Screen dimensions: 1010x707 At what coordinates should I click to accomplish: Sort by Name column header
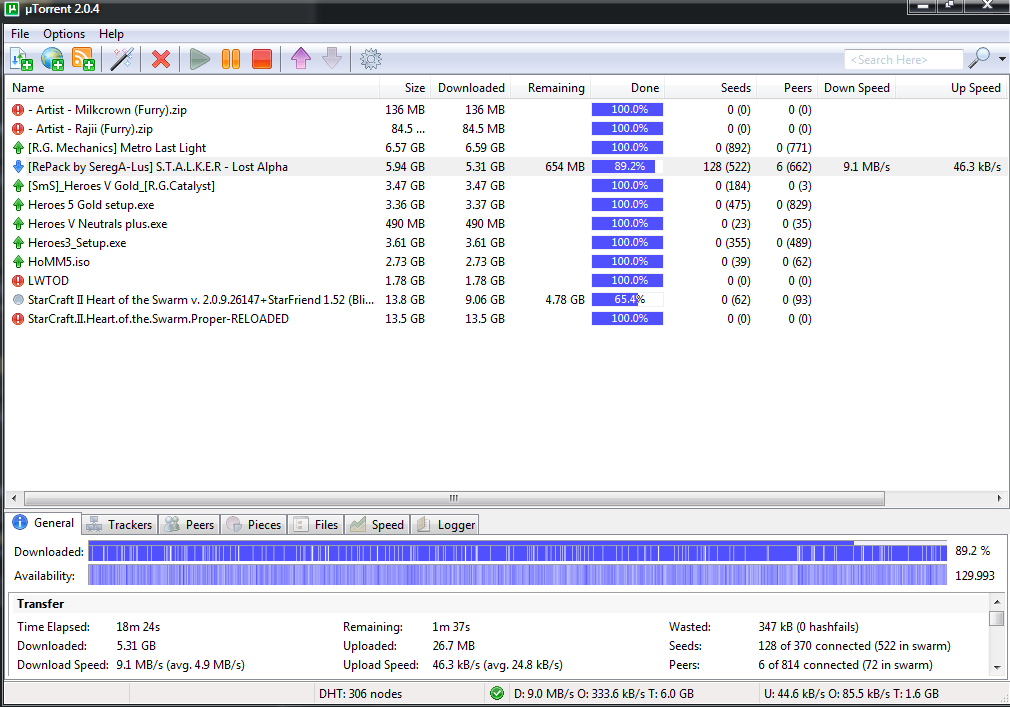pyautogui.click(x=193, y=88)
